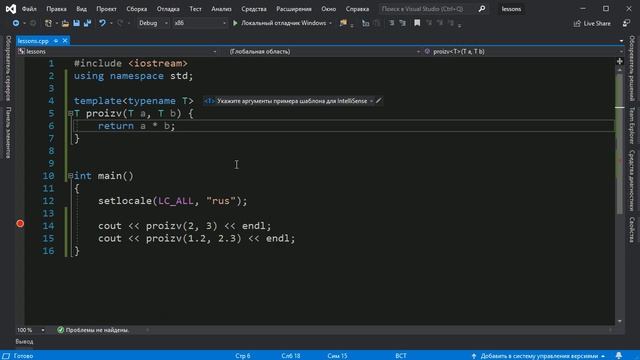Open the Справка menu

(357, 9)
